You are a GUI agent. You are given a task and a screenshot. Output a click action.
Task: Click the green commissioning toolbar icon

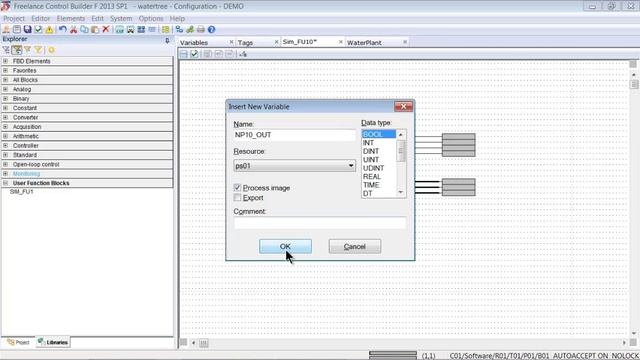(190, 29)
